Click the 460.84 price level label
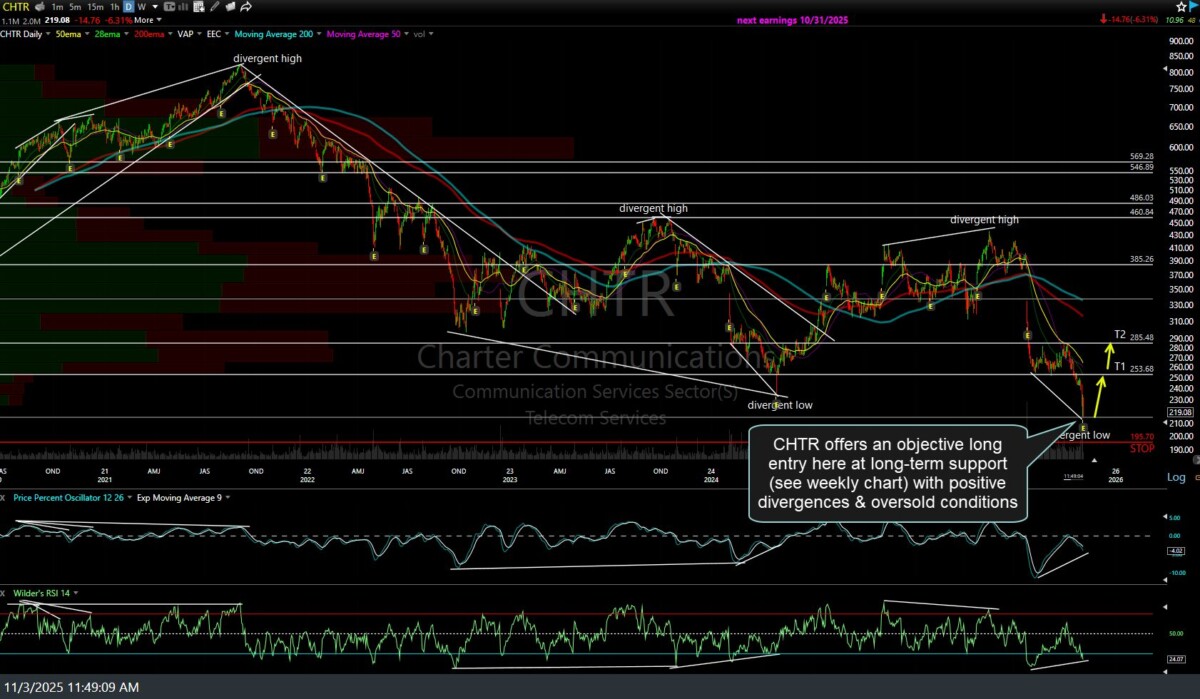 [x=1142, y=212]
